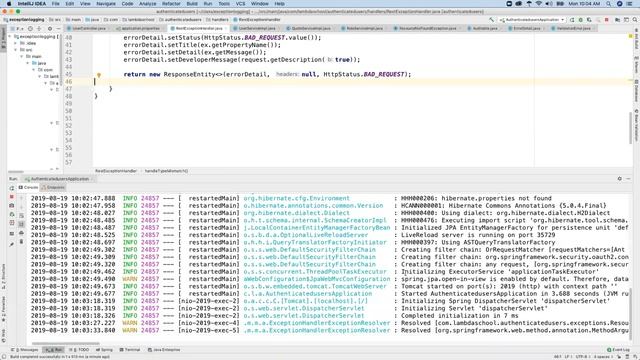Screen dimensions: 640x360
Task: Click the pin tab icon in the Run panel
Action: tap(12, 244)
